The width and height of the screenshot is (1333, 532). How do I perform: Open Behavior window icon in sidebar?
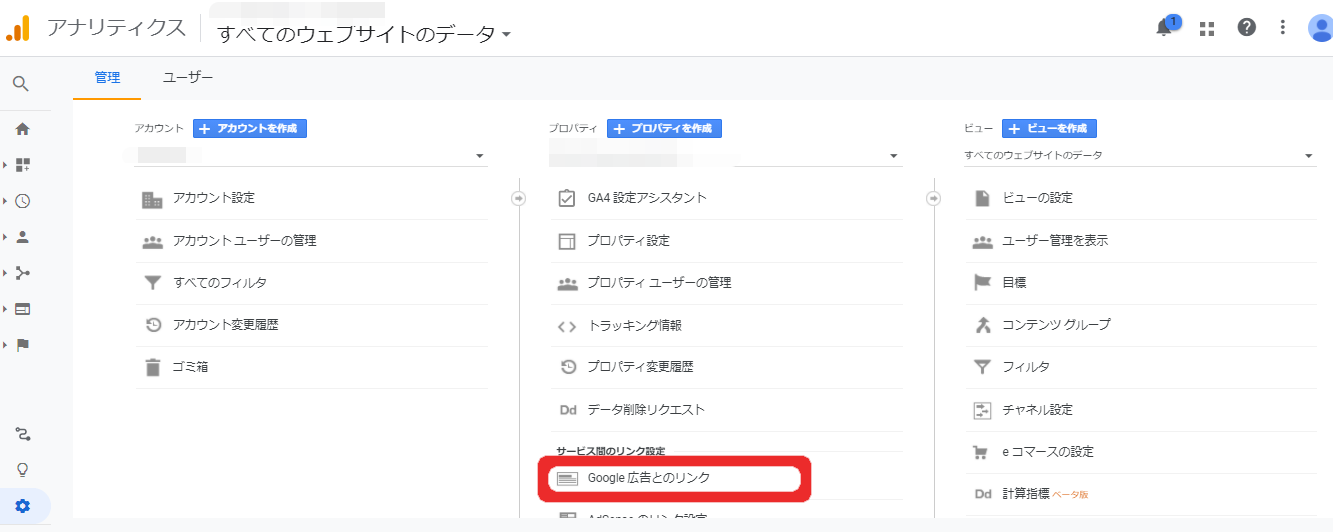(22, 309)
